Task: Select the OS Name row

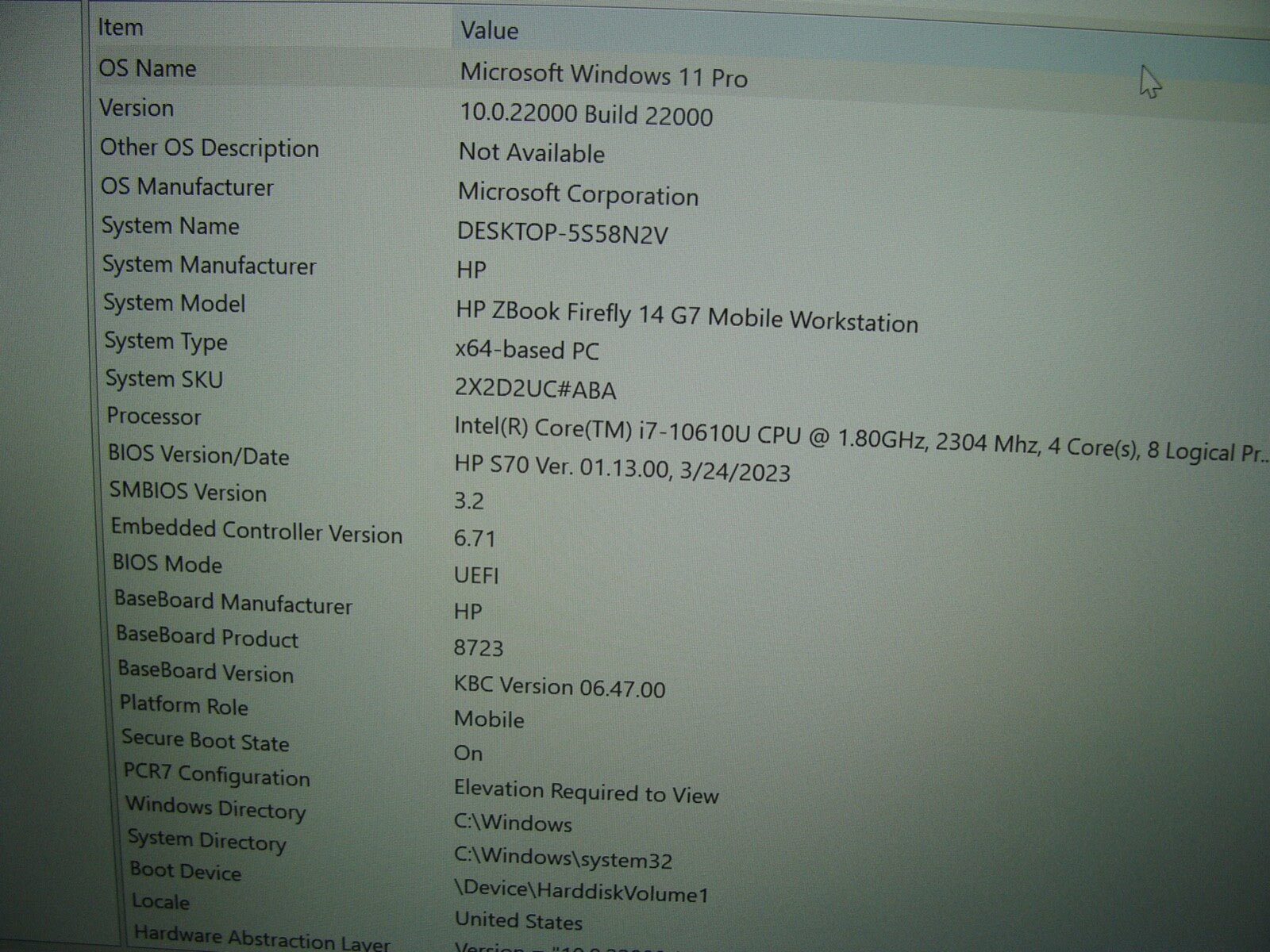Action: (x=148, y=69)
